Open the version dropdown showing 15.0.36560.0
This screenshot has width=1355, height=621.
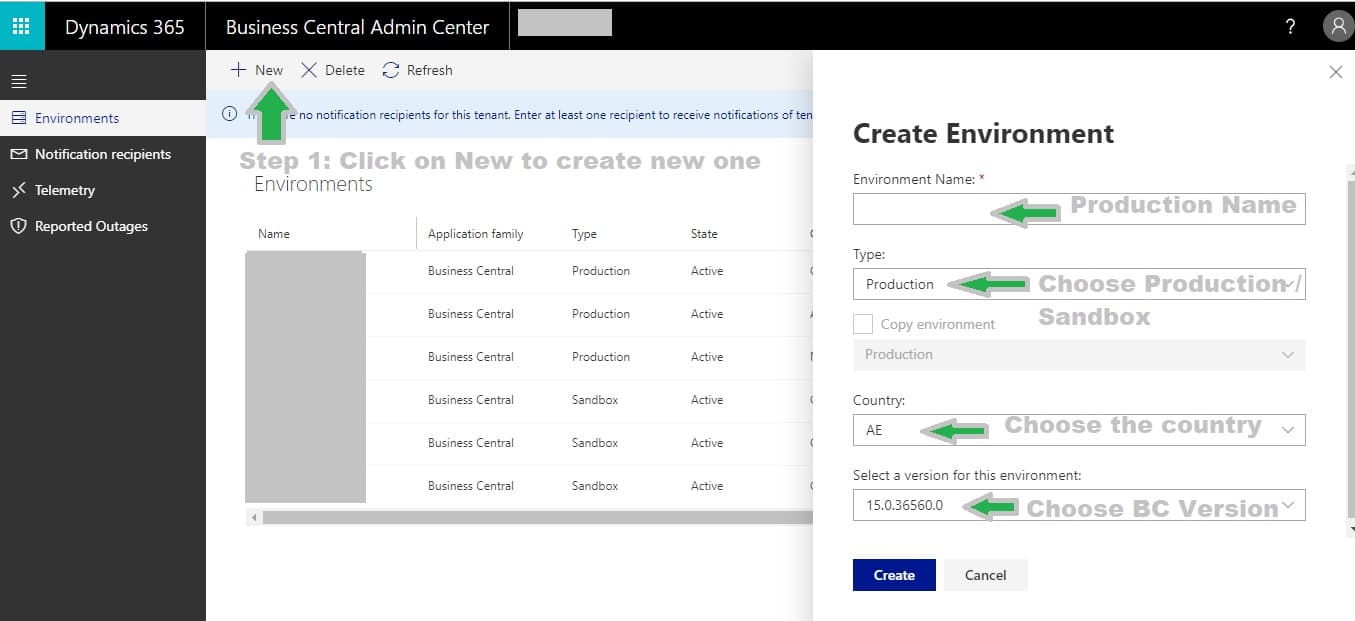1290,505
